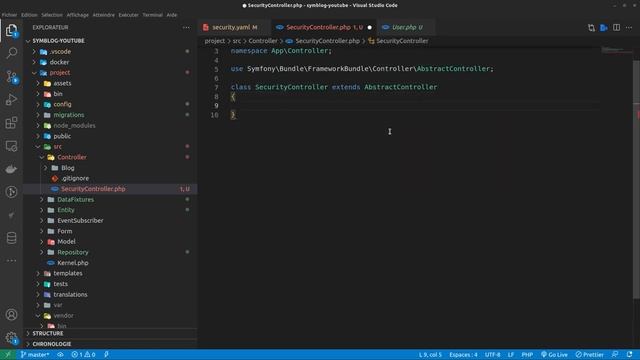Screen dimensions: 640x360
Task: Open the Fichier menu
Action: point(9,15)
